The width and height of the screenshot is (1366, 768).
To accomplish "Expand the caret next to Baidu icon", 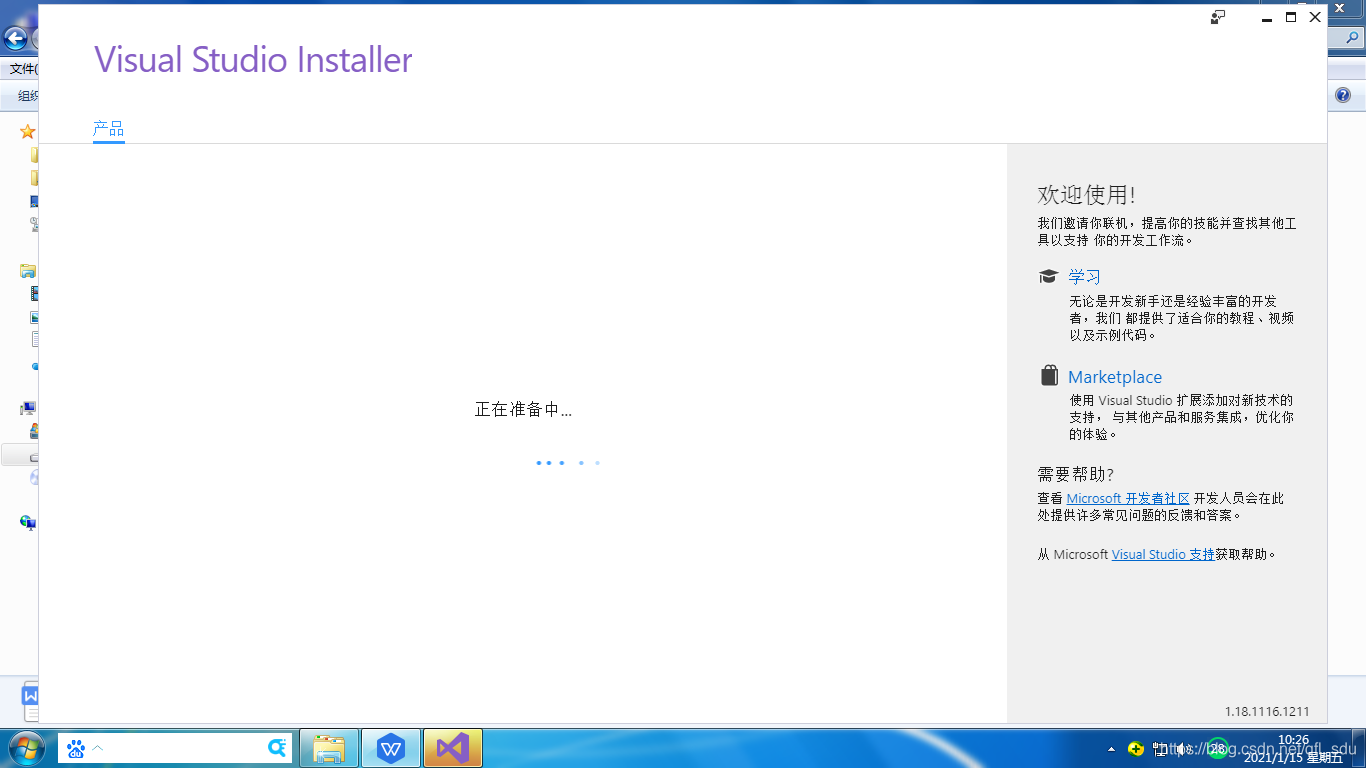I will pyautogui.click(x=97, y=748).
